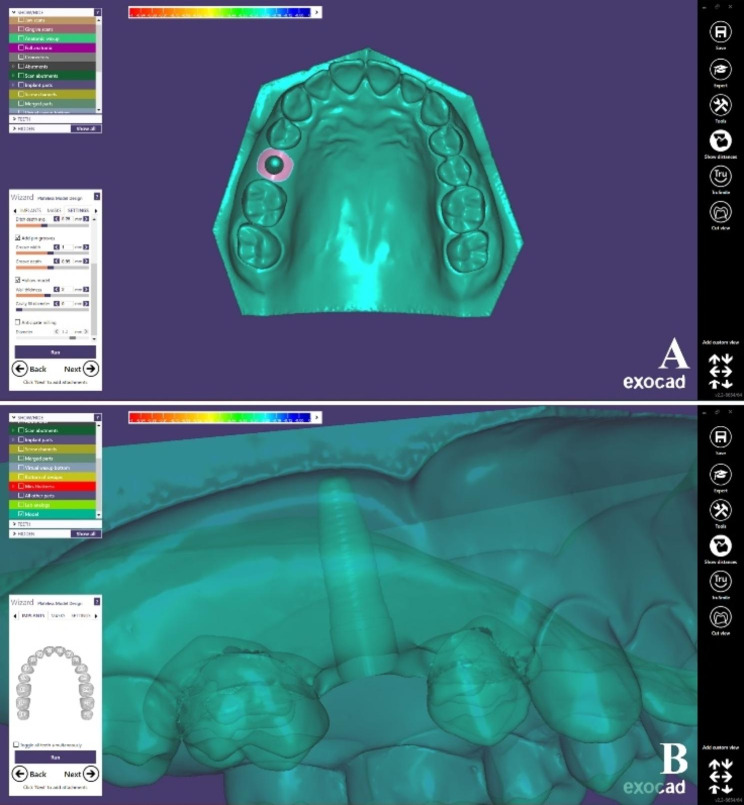Viewport: 744px width, 805px height.
Task: Enable Add pin grooves checkbox in panel A
Action: pyautogui.click(x=17, y=238)
